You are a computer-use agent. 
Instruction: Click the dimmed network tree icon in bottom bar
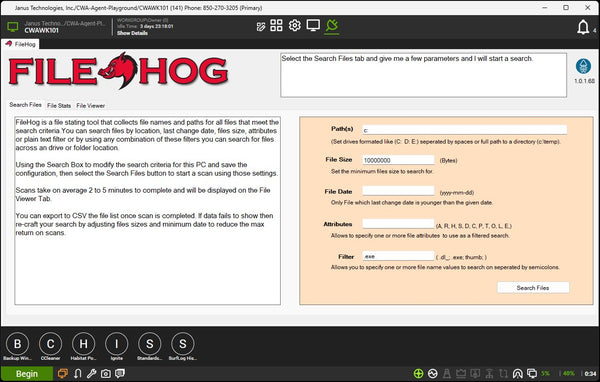(x=489, y=373)
